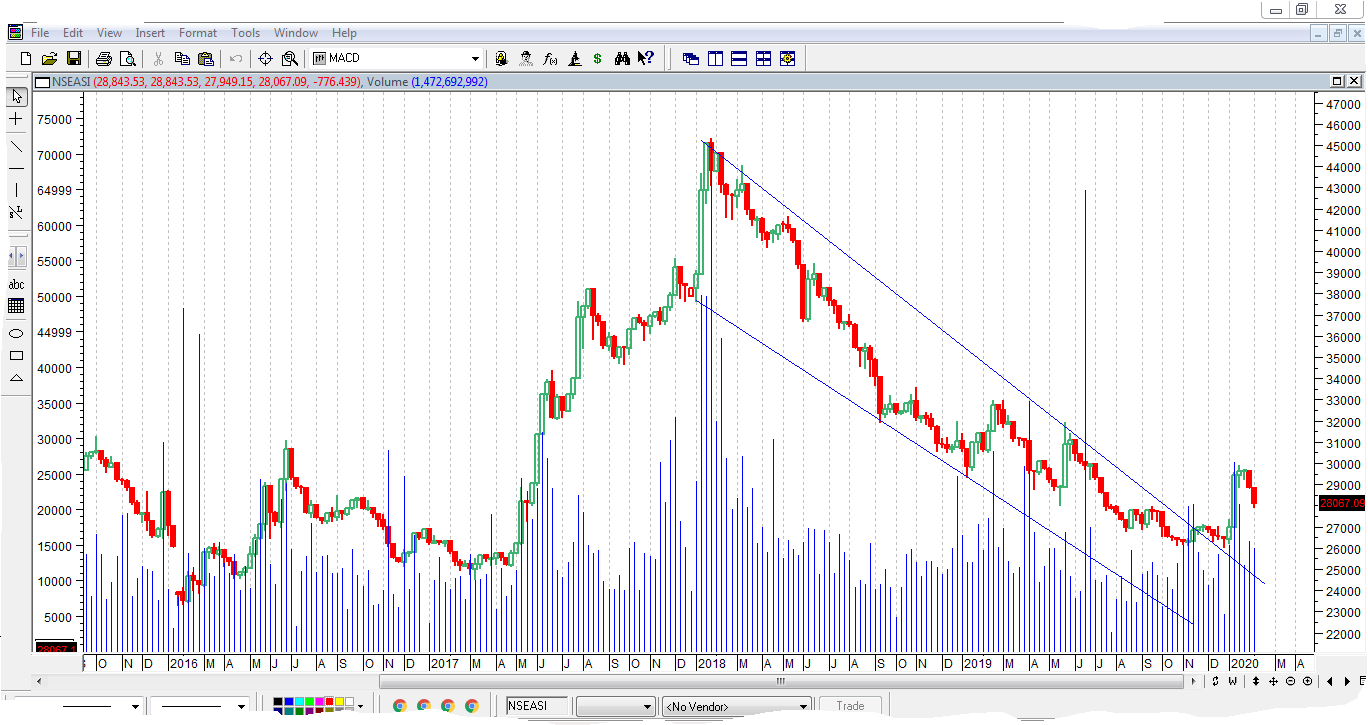
Task: Zoom in with the plus circle icon
Action: click(1307, 681)
